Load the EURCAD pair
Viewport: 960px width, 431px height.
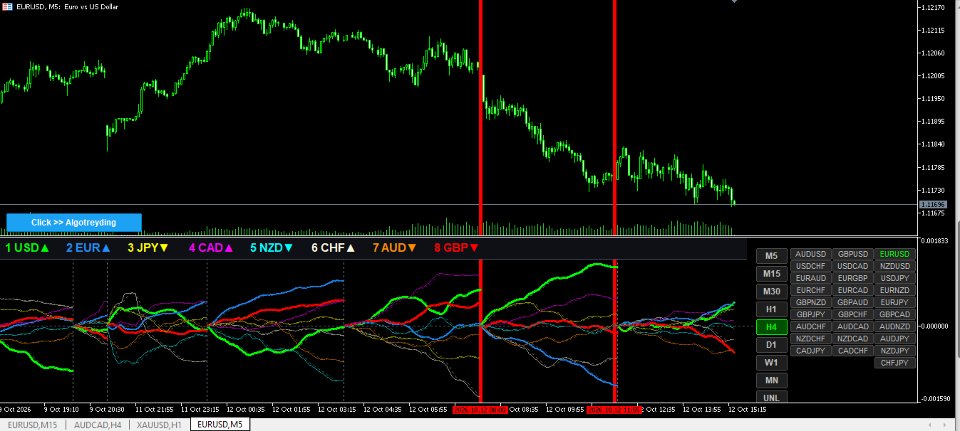(853, 290)
